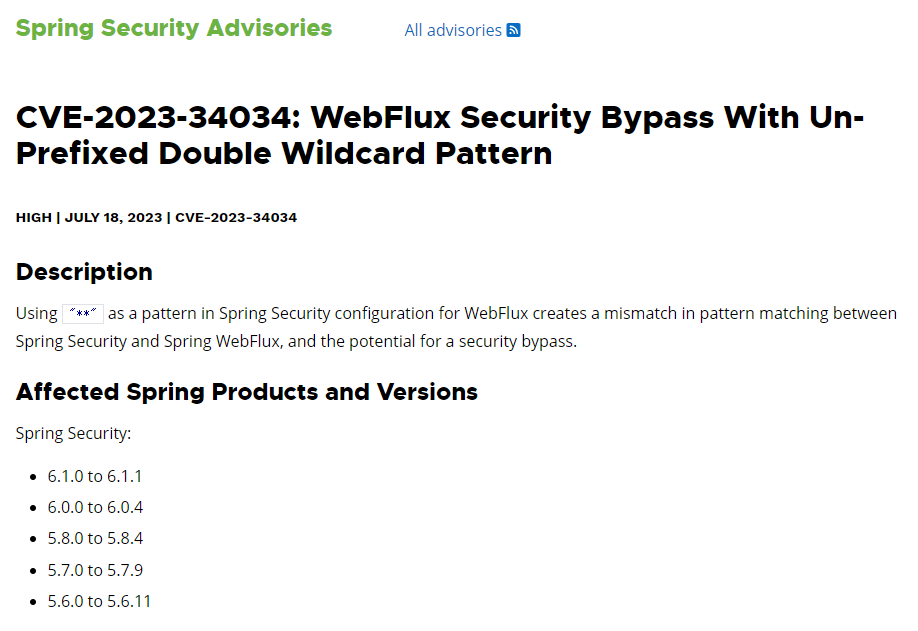Image resolution: width=918 pixels, height=631 pixels.
Task: Click "Spring Security and Spring WebFlux" in description
Action: [x=148, y=341]
